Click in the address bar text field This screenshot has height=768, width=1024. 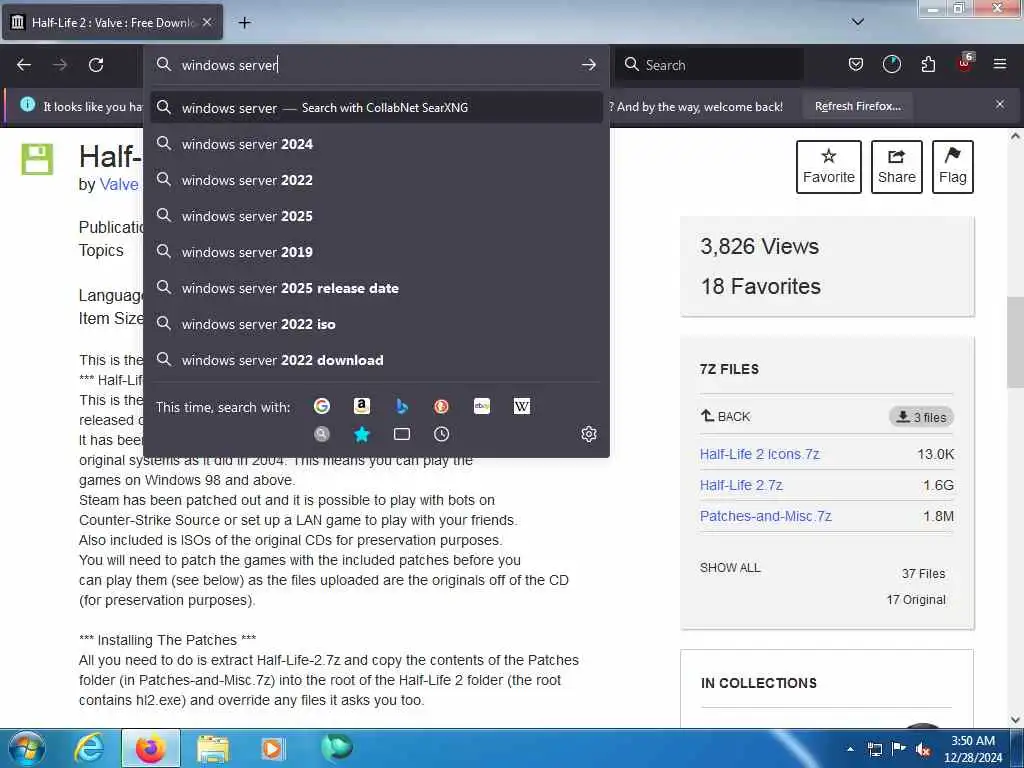(x=377, y=65)
